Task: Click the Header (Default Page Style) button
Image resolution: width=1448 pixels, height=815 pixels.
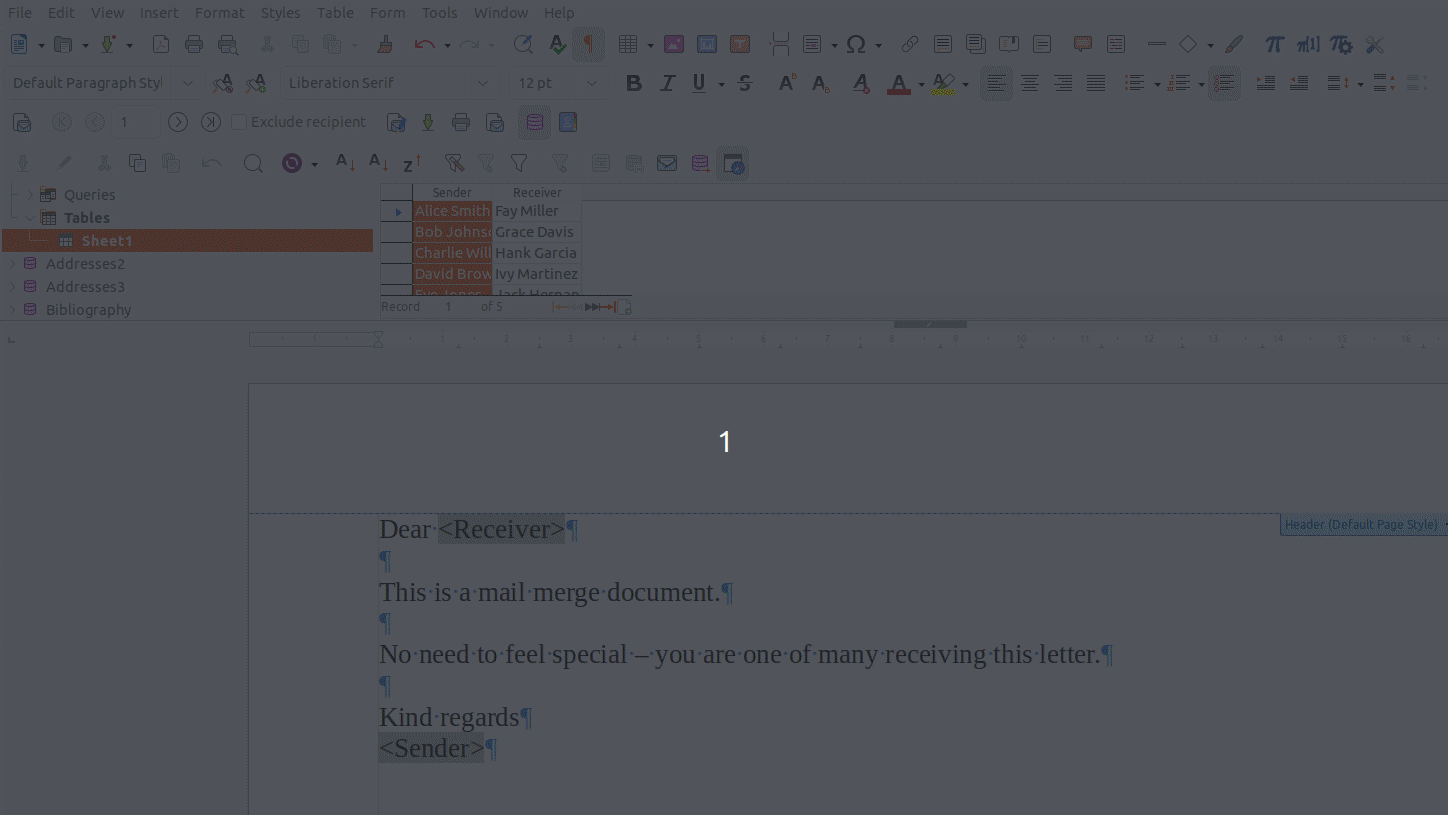Action: [1362, 525]
